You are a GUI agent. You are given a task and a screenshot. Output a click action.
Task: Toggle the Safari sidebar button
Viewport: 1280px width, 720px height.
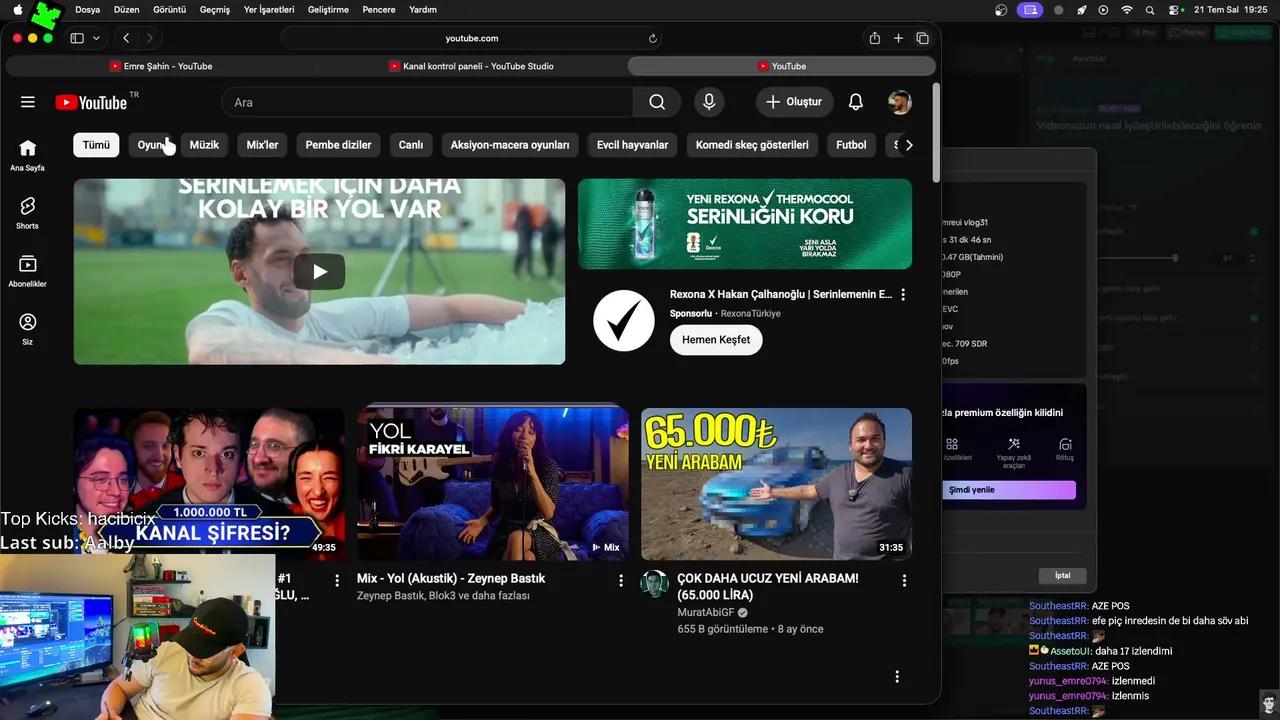click(77, 38)
